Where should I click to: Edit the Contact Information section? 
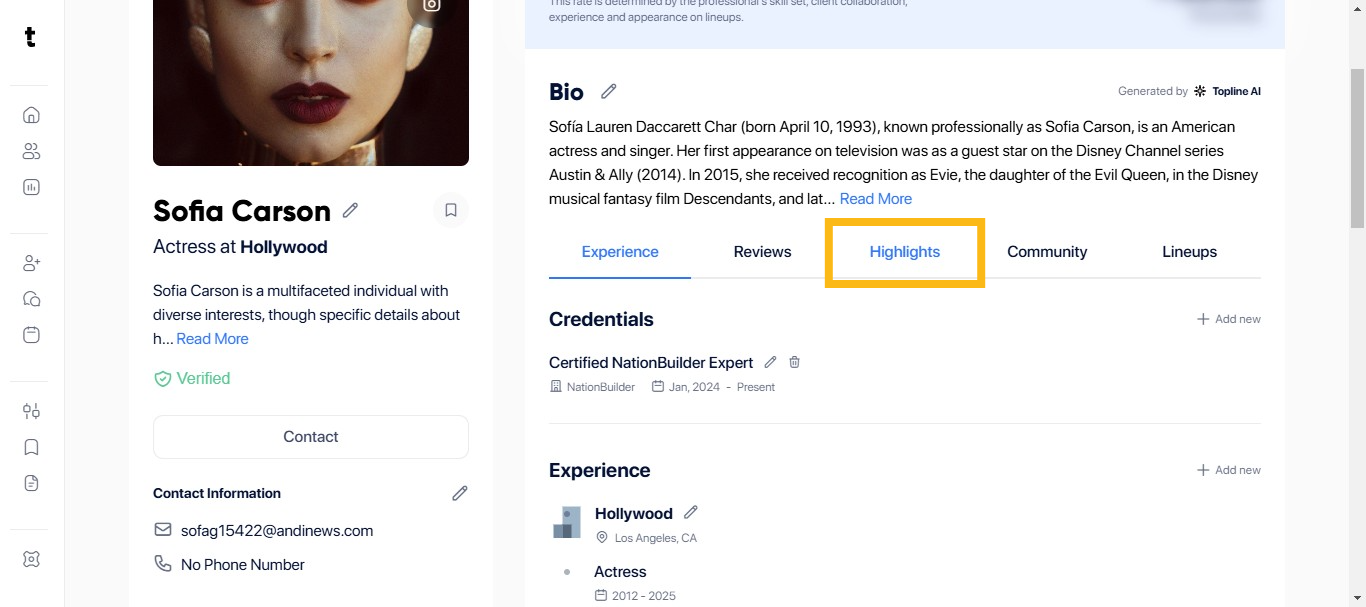tap(459, 493)
